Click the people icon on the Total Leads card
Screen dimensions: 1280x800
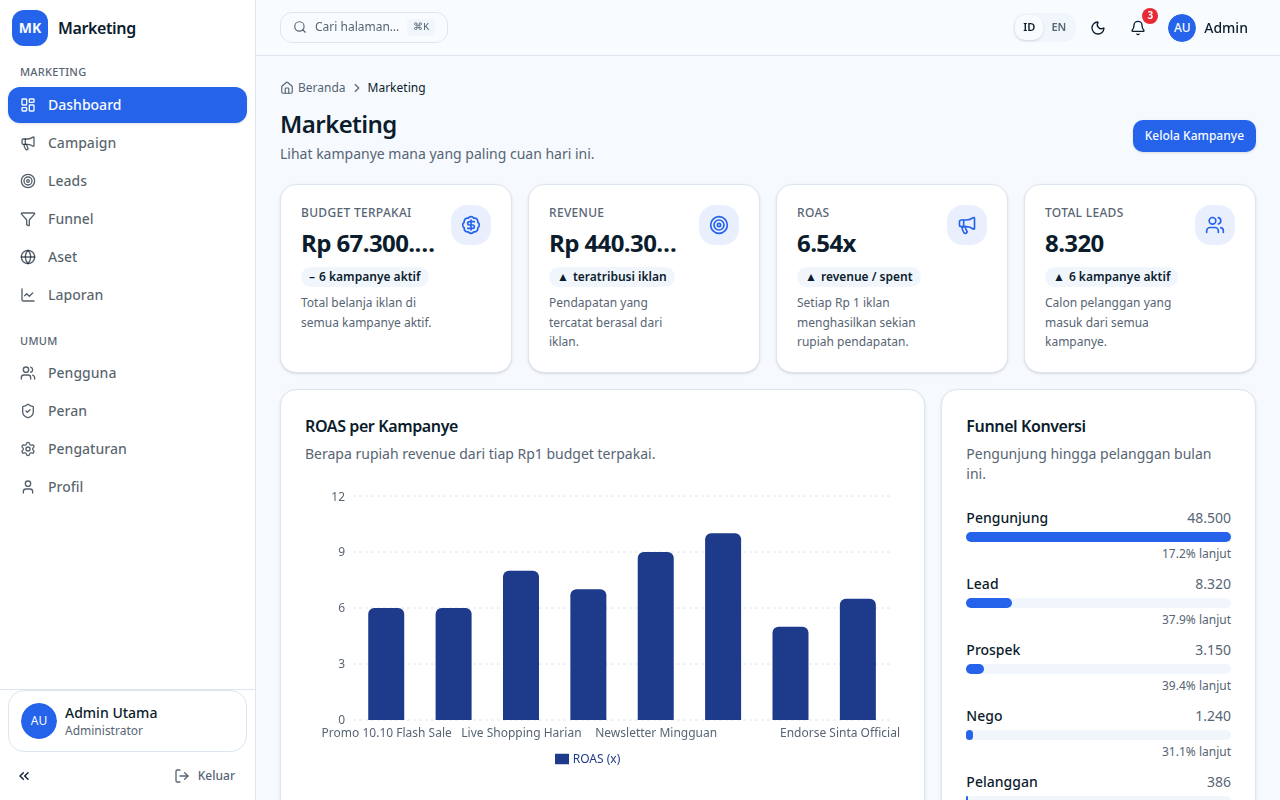pyautogui.click(x=1215, y=225)
